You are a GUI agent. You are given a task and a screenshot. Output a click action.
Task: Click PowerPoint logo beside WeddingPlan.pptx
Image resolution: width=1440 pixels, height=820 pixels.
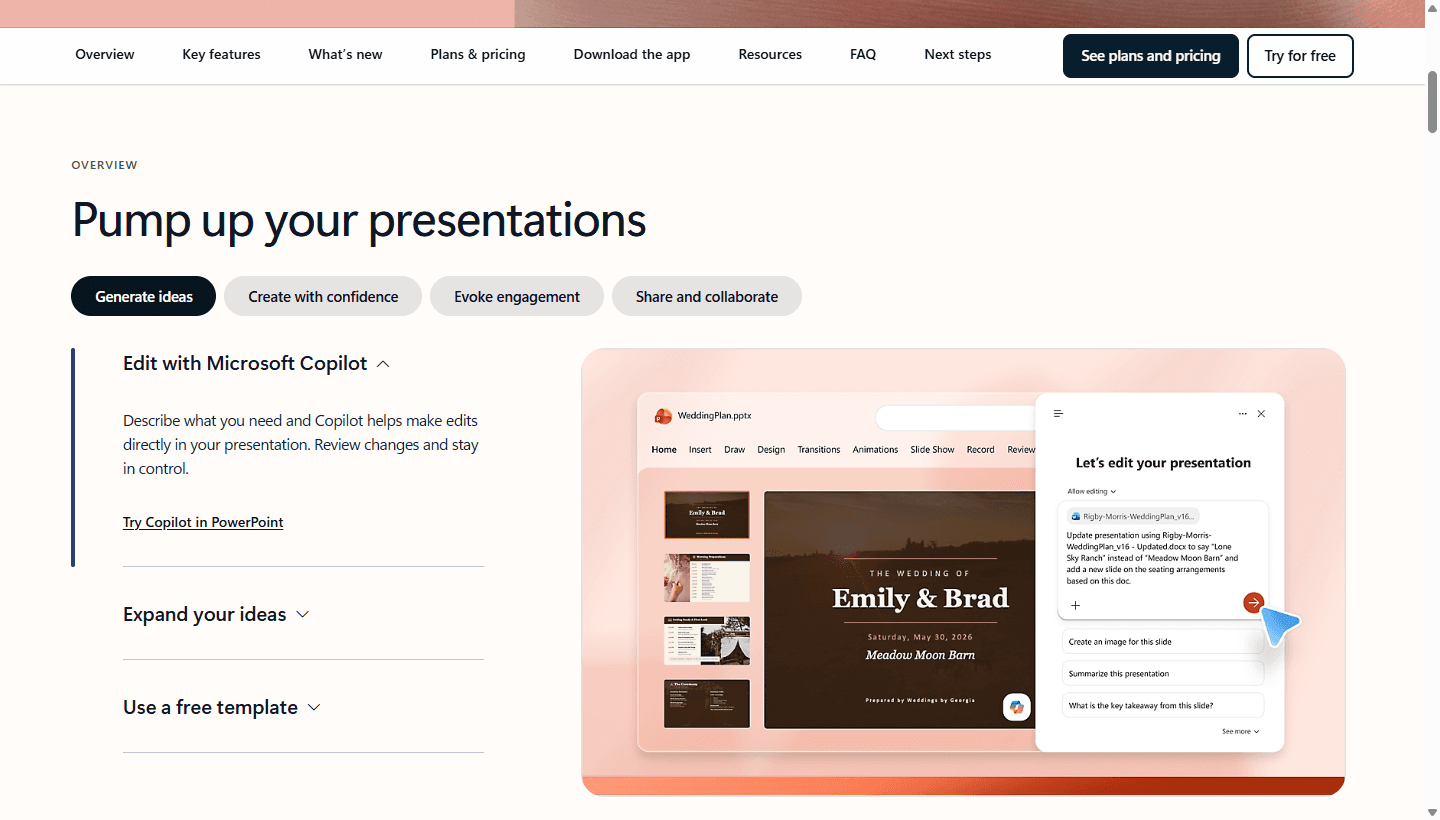(663, 416)
